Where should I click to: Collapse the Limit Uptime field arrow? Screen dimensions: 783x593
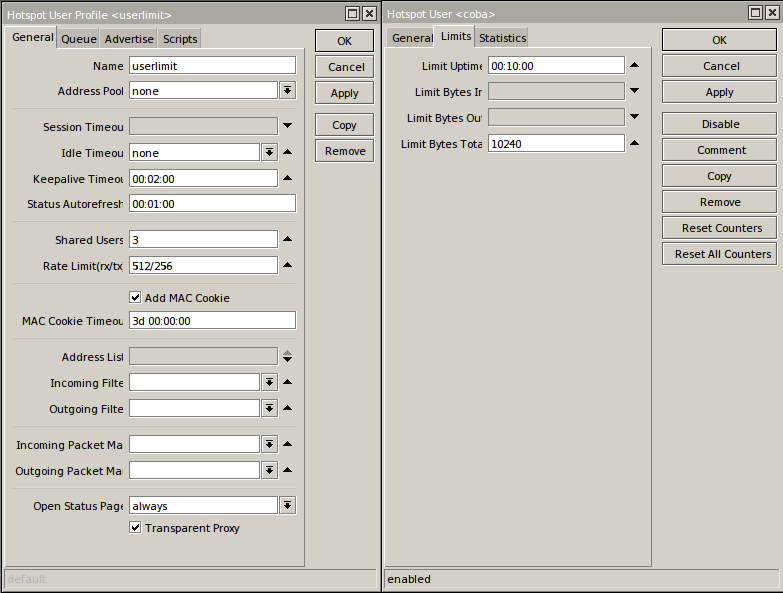635,65
